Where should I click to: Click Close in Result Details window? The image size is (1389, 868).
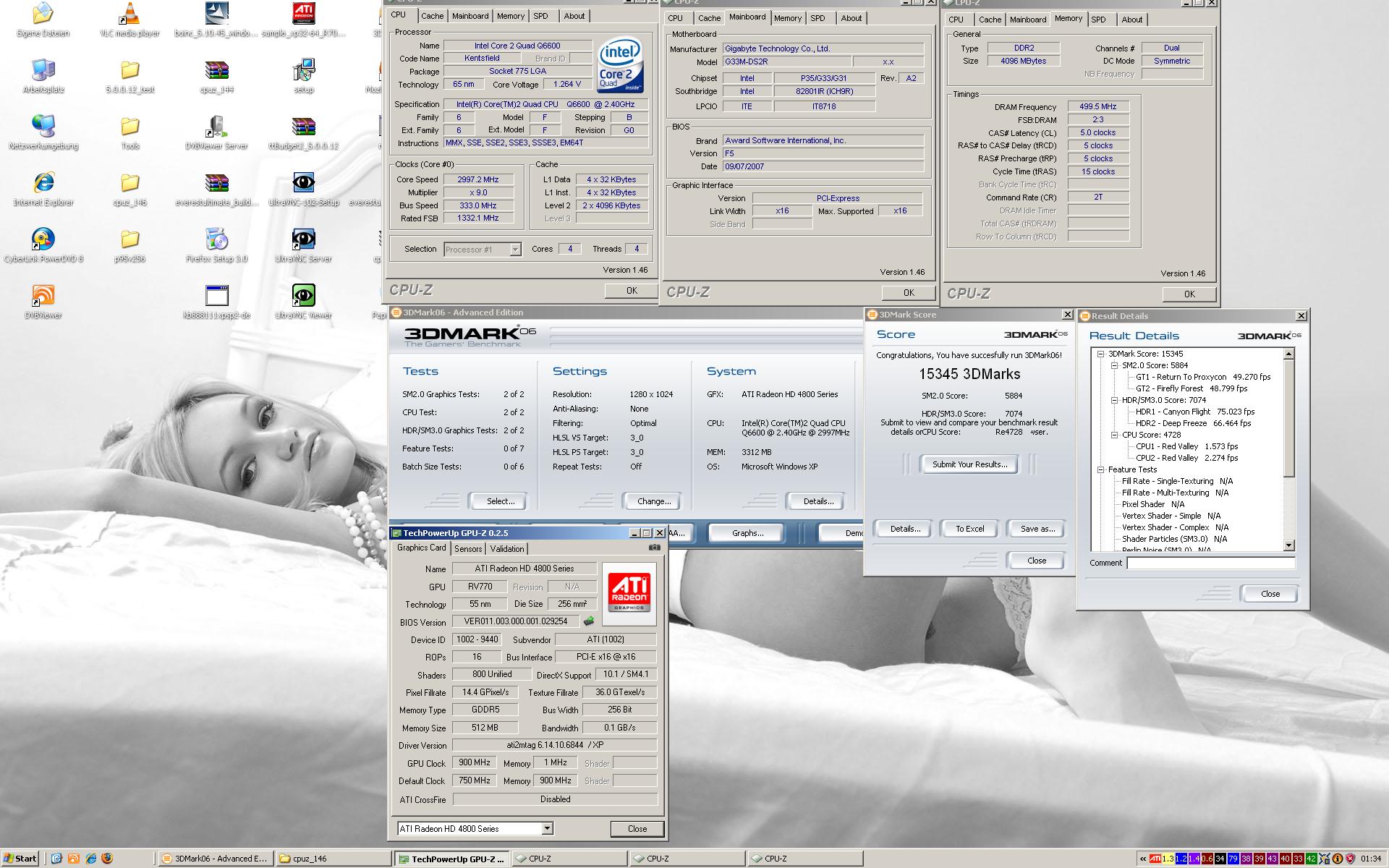(x=1270, y=594)
